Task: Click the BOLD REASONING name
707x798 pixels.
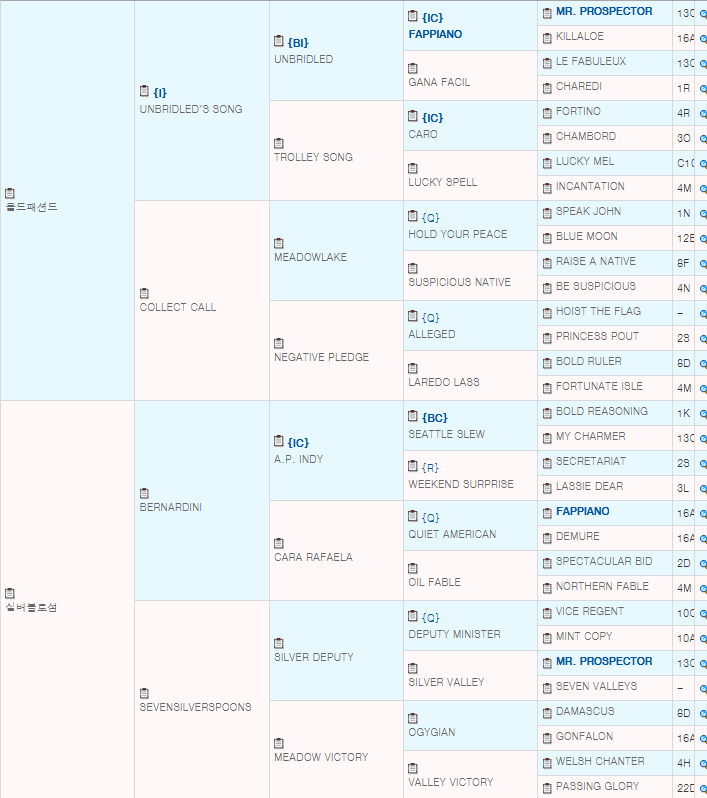Action: click(602, 411)
